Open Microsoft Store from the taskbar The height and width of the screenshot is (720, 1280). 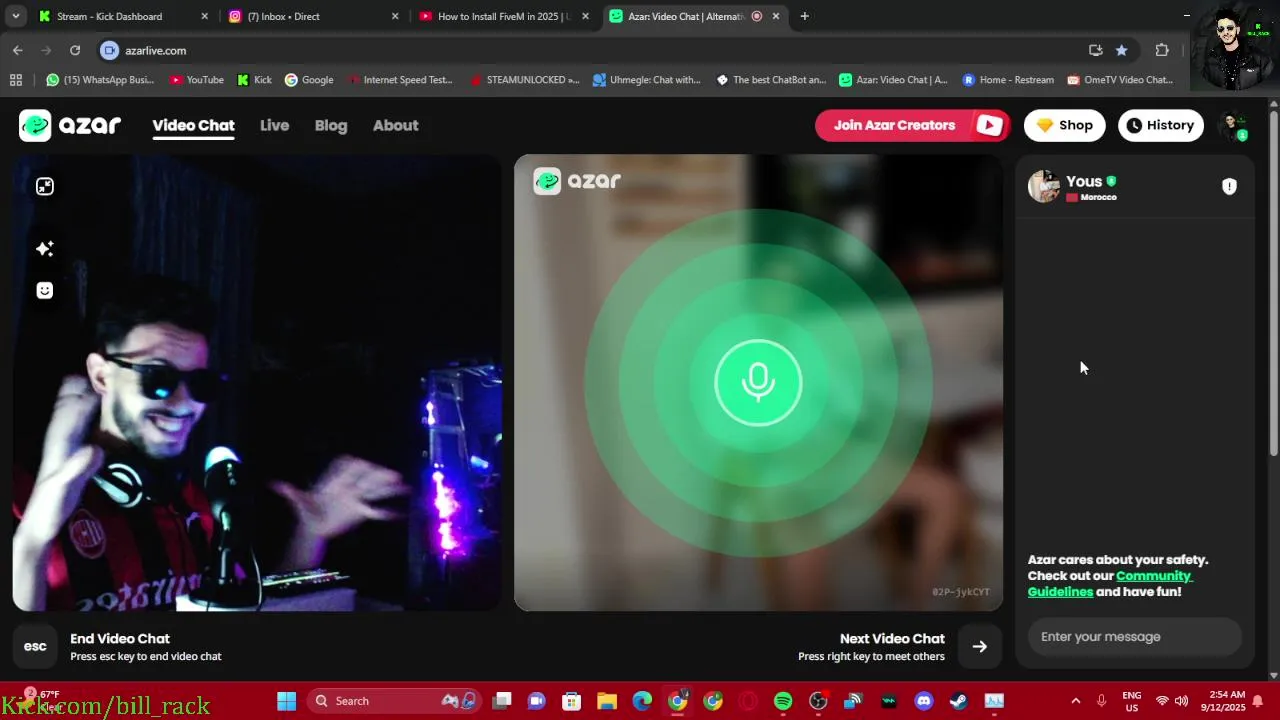click(x=572, y=701)
